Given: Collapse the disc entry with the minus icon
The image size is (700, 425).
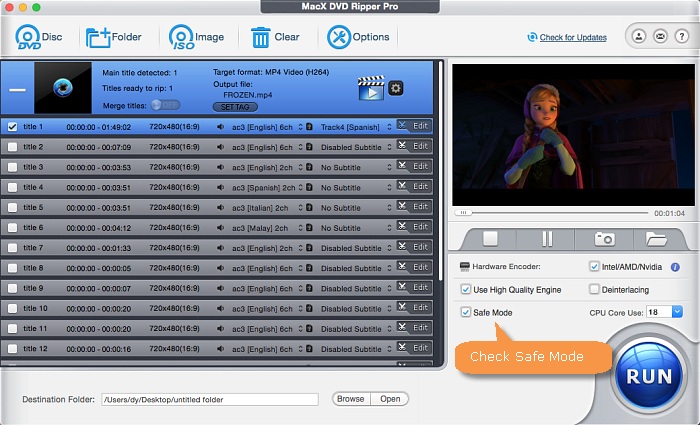Looking at the screenshot, I should click(17, 90).
